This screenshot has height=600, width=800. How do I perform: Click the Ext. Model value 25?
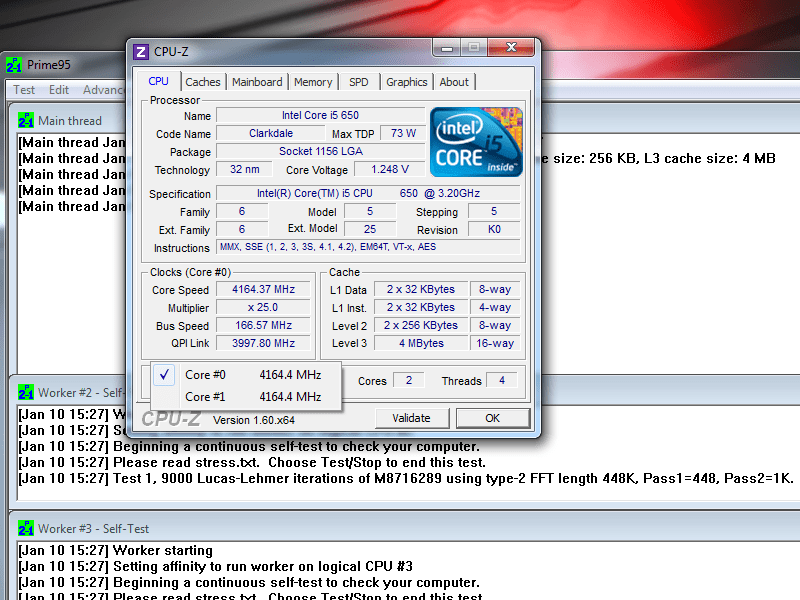point(370,230)
